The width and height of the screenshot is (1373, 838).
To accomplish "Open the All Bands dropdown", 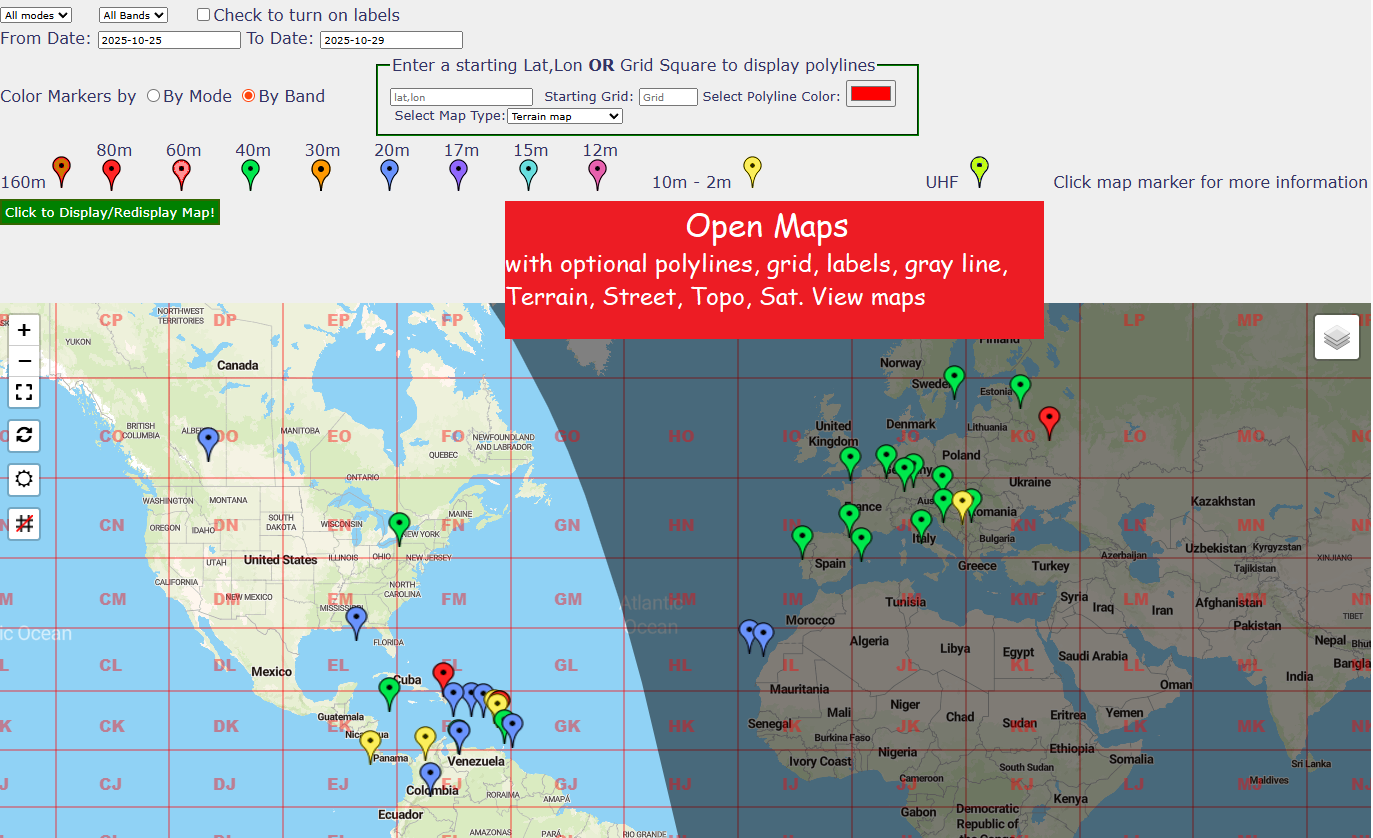I will (x=133, y=15).
